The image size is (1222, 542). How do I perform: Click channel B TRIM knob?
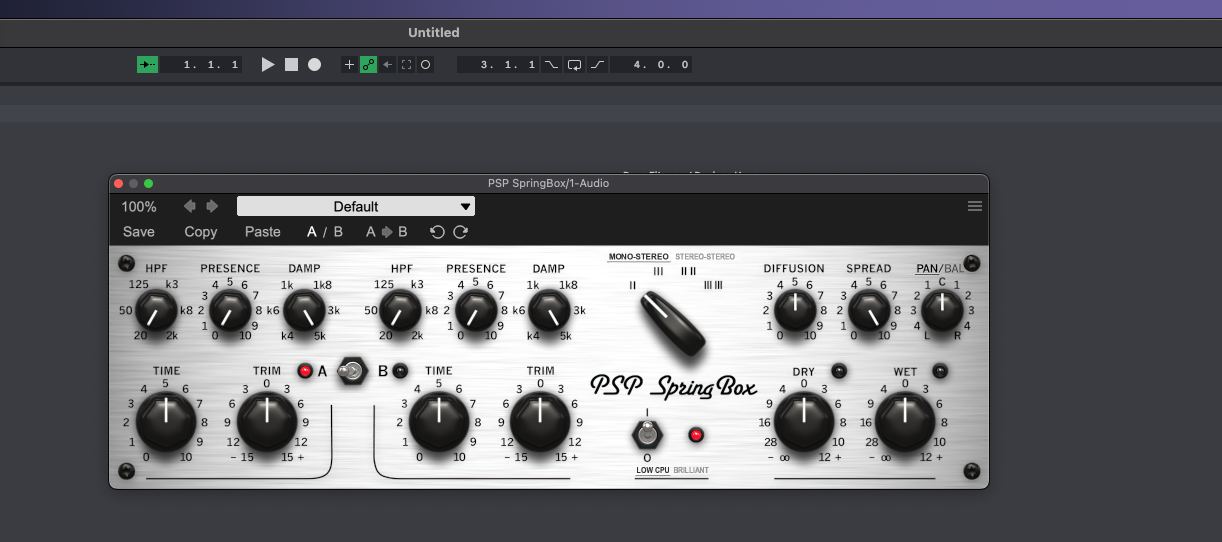pyautogui.click(x=540, y=420)
